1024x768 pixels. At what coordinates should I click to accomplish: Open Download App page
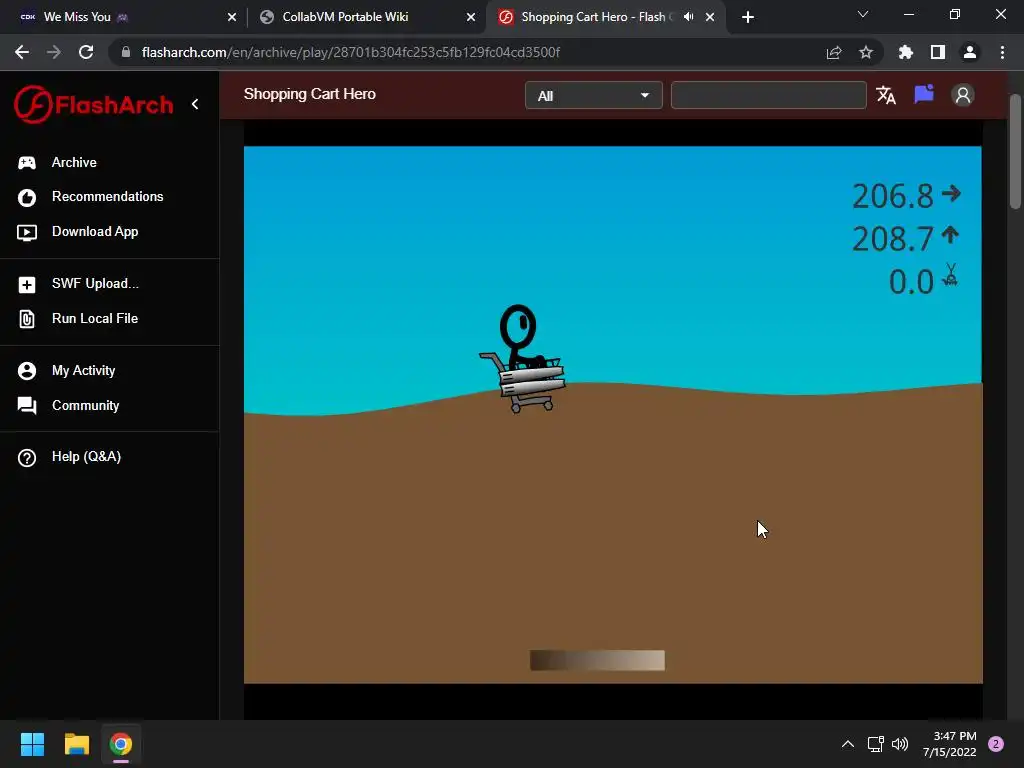tap(95, 231)
